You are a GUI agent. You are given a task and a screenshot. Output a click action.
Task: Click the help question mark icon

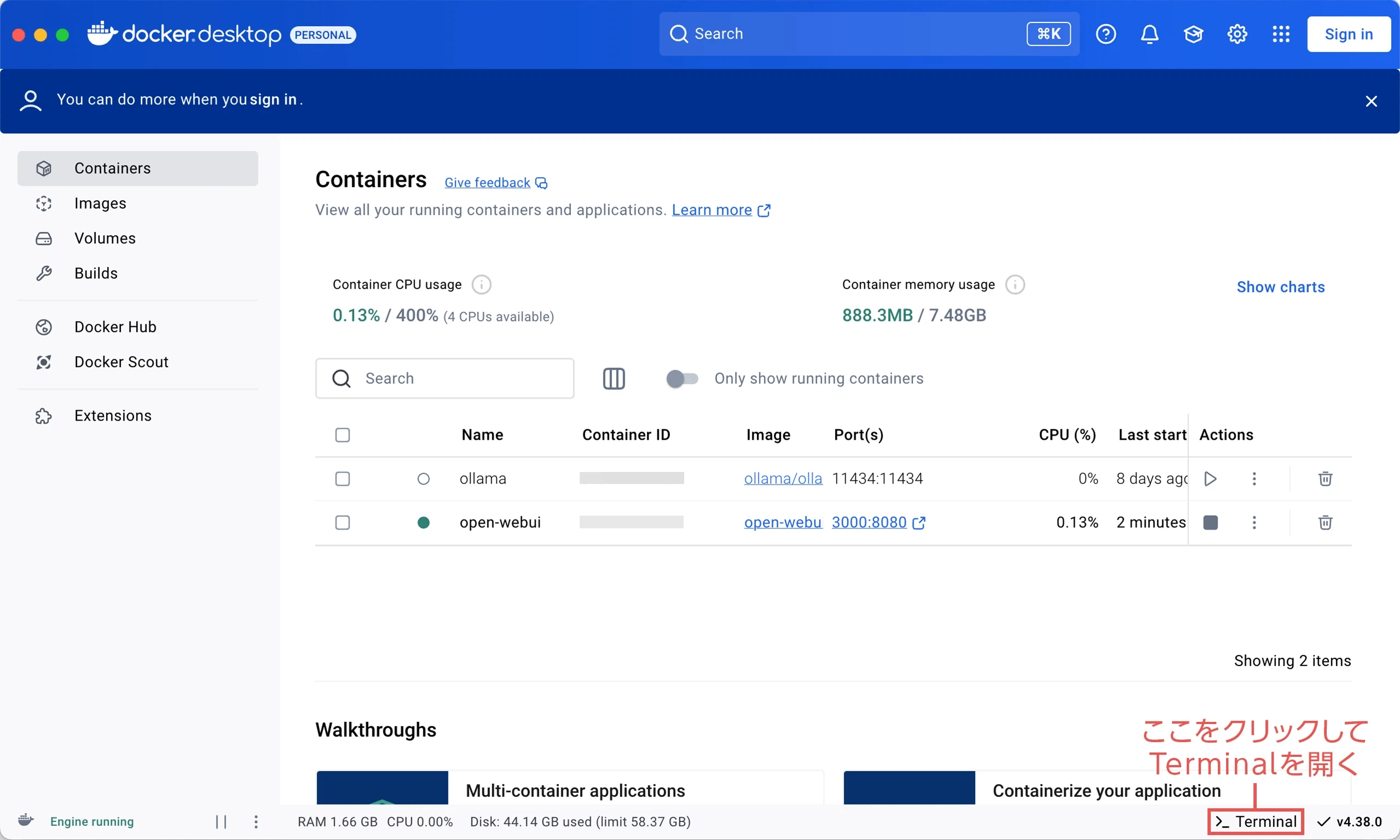[x=1105, y=34]
